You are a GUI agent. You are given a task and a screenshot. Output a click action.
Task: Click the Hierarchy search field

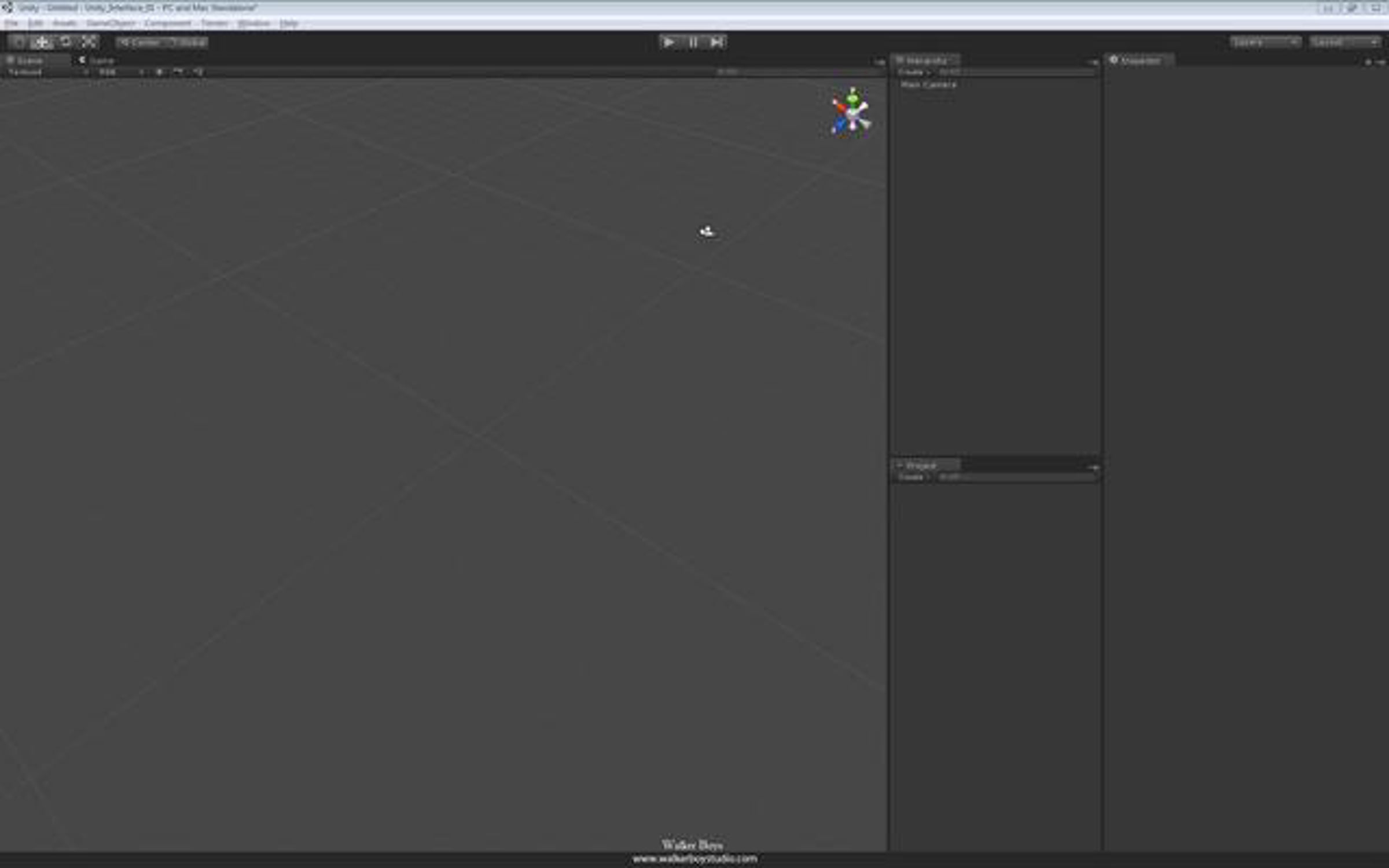tap(1016, 72)
